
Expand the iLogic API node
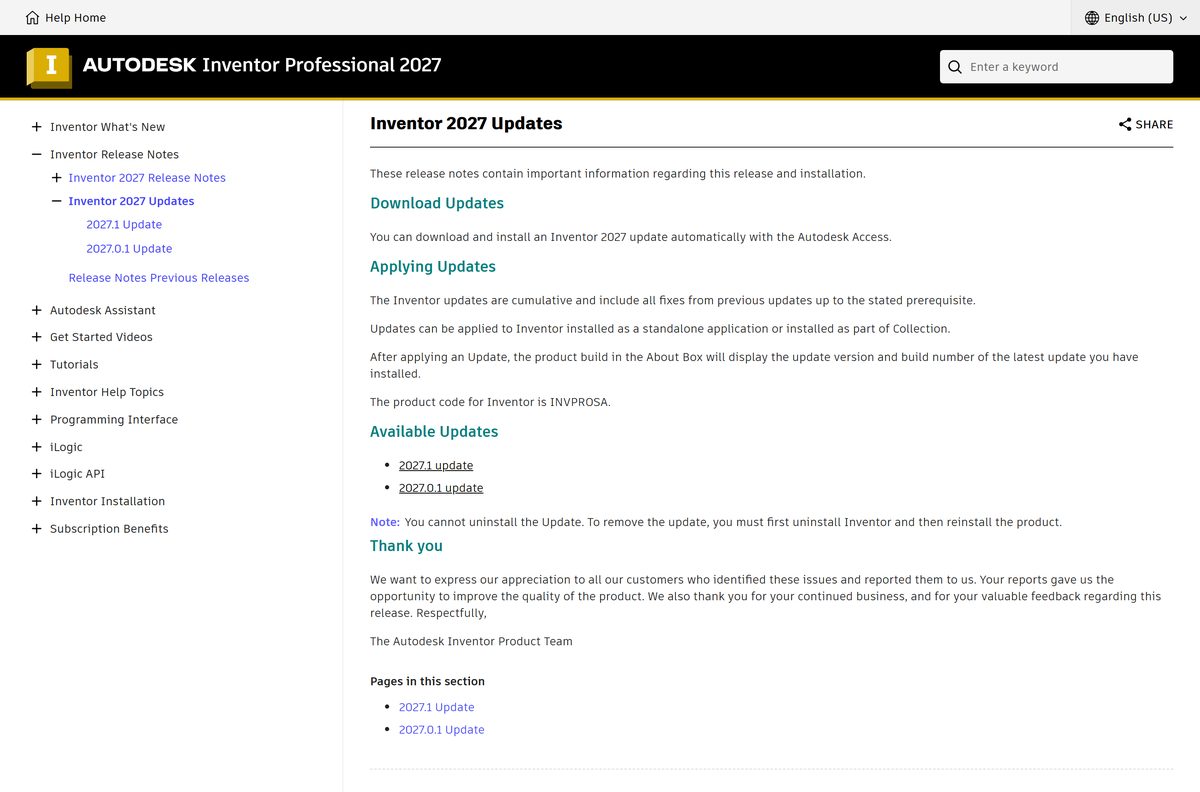click(x=37, y=474)
